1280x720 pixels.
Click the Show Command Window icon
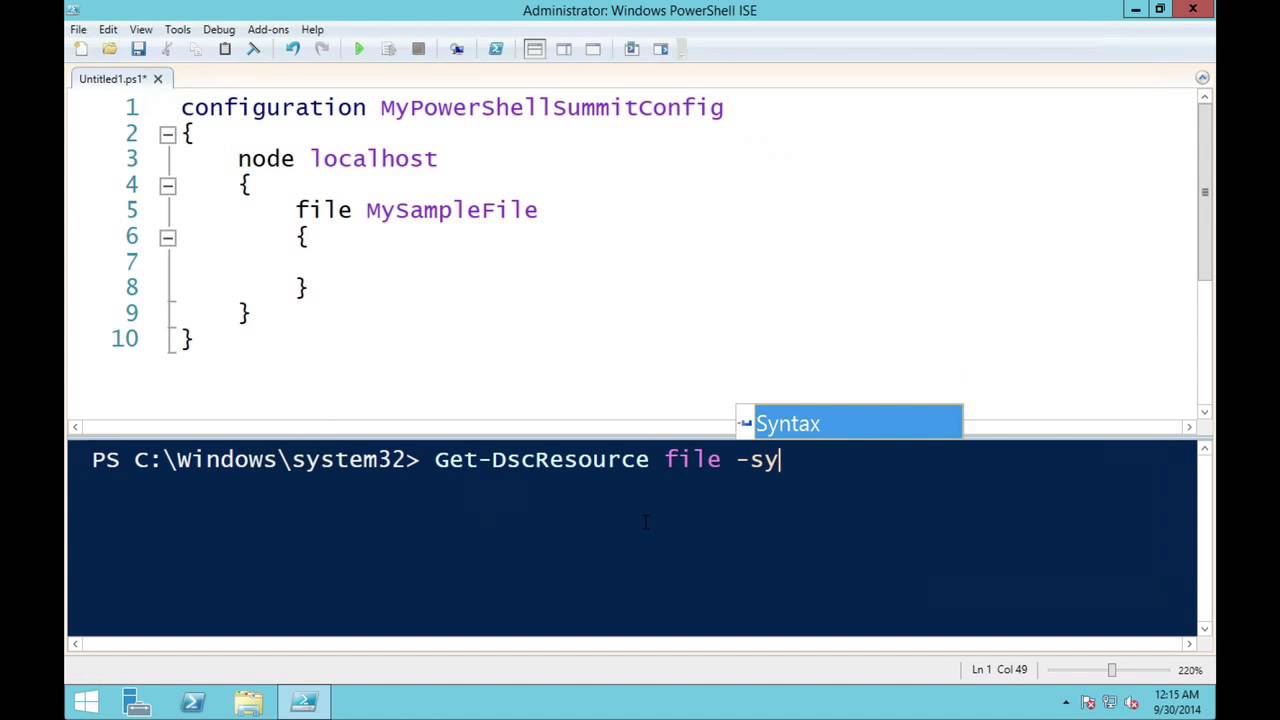coord(632,49)
